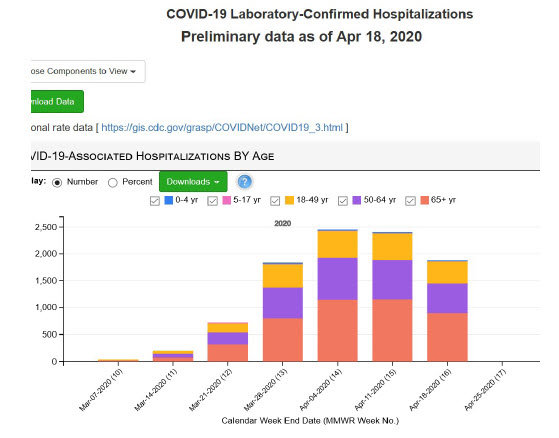This screenshot has height=438, width=559.
Task: Click the 65+ segment of Apr-04-2020 bar
Action: pyautogui.click(x=338, y=330)
